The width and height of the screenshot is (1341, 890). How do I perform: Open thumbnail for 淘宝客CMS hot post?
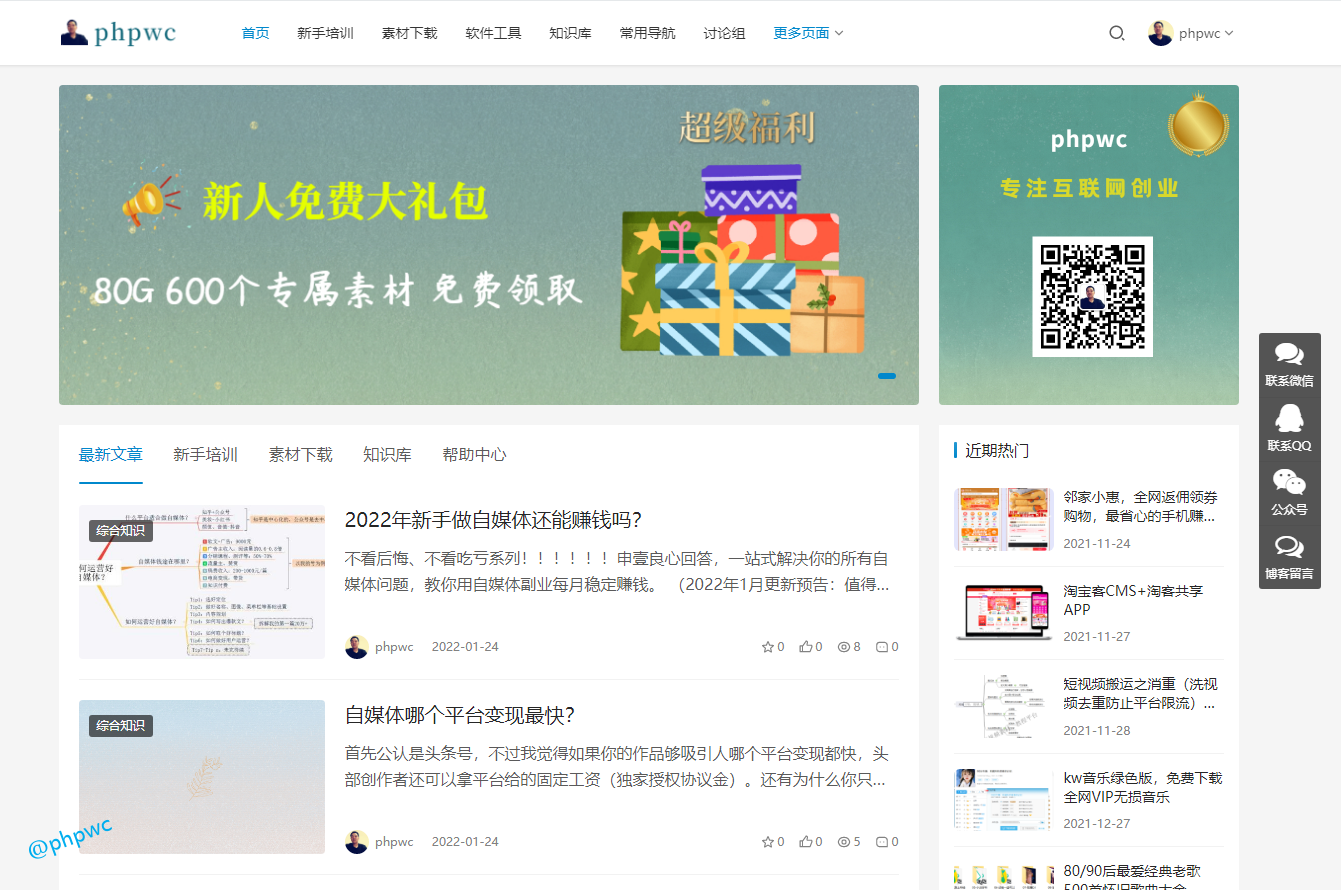(x=1004, y=613)
